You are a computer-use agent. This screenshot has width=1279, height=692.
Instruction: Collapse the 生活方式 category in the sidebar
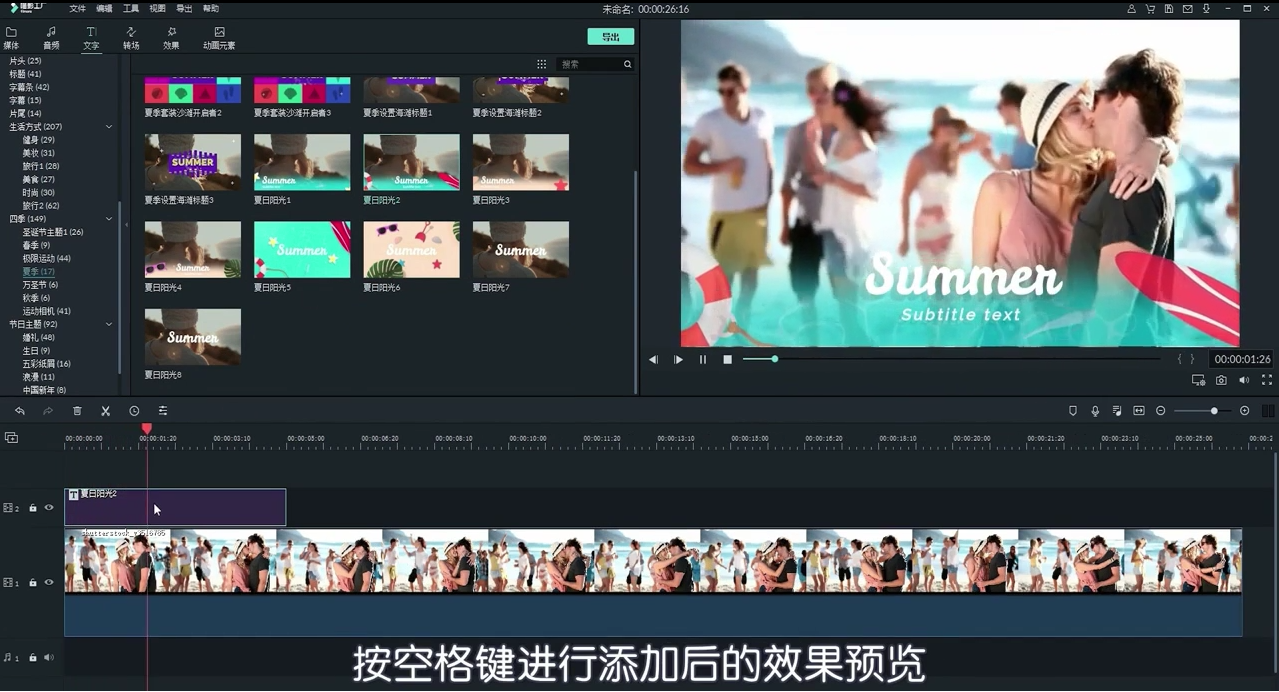(x=109, y=126)
